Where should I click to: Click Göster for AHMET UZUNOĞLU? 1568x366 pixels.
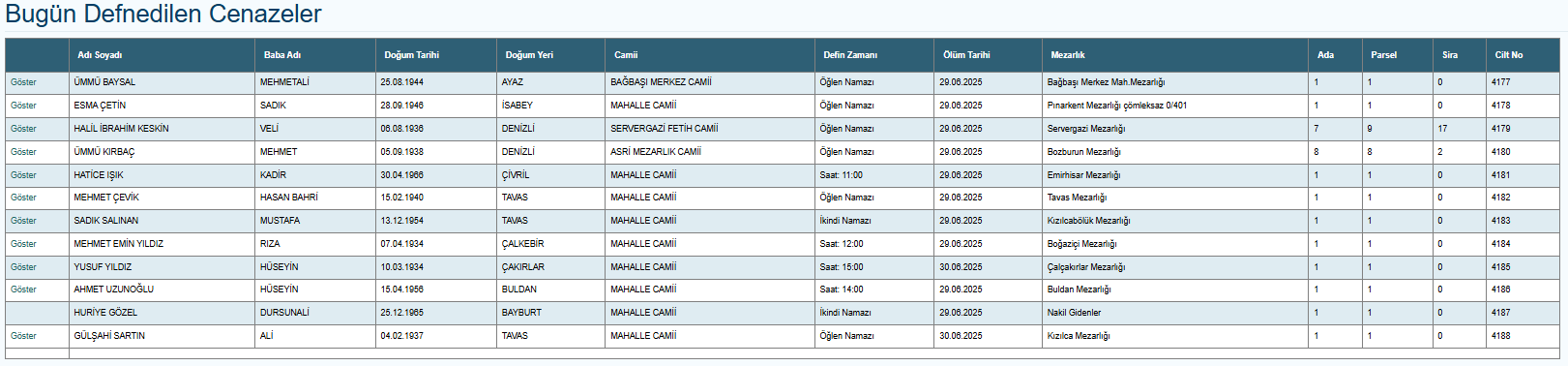click(23, 290)
